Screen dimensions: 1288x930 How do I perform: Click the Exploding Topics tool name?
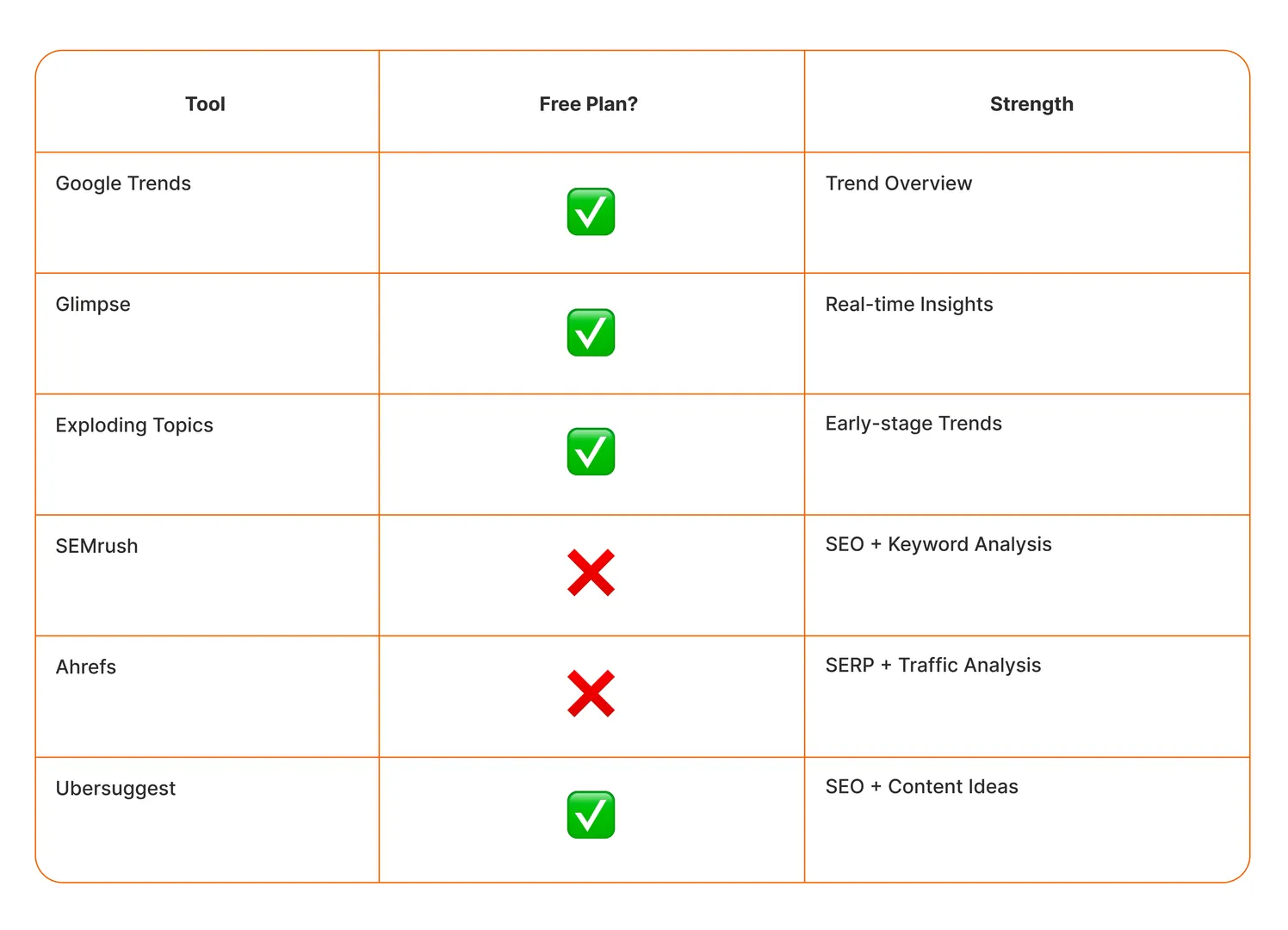[134, 425]
